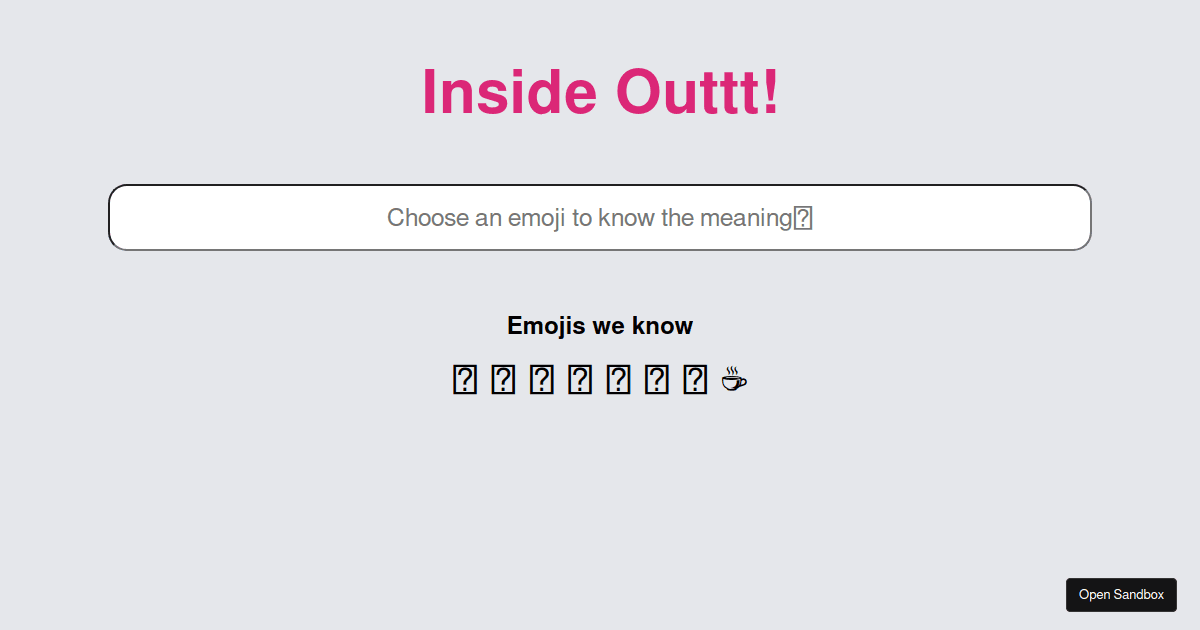
Task: Open Sandbox button
Action: [x=1121, y=595]
